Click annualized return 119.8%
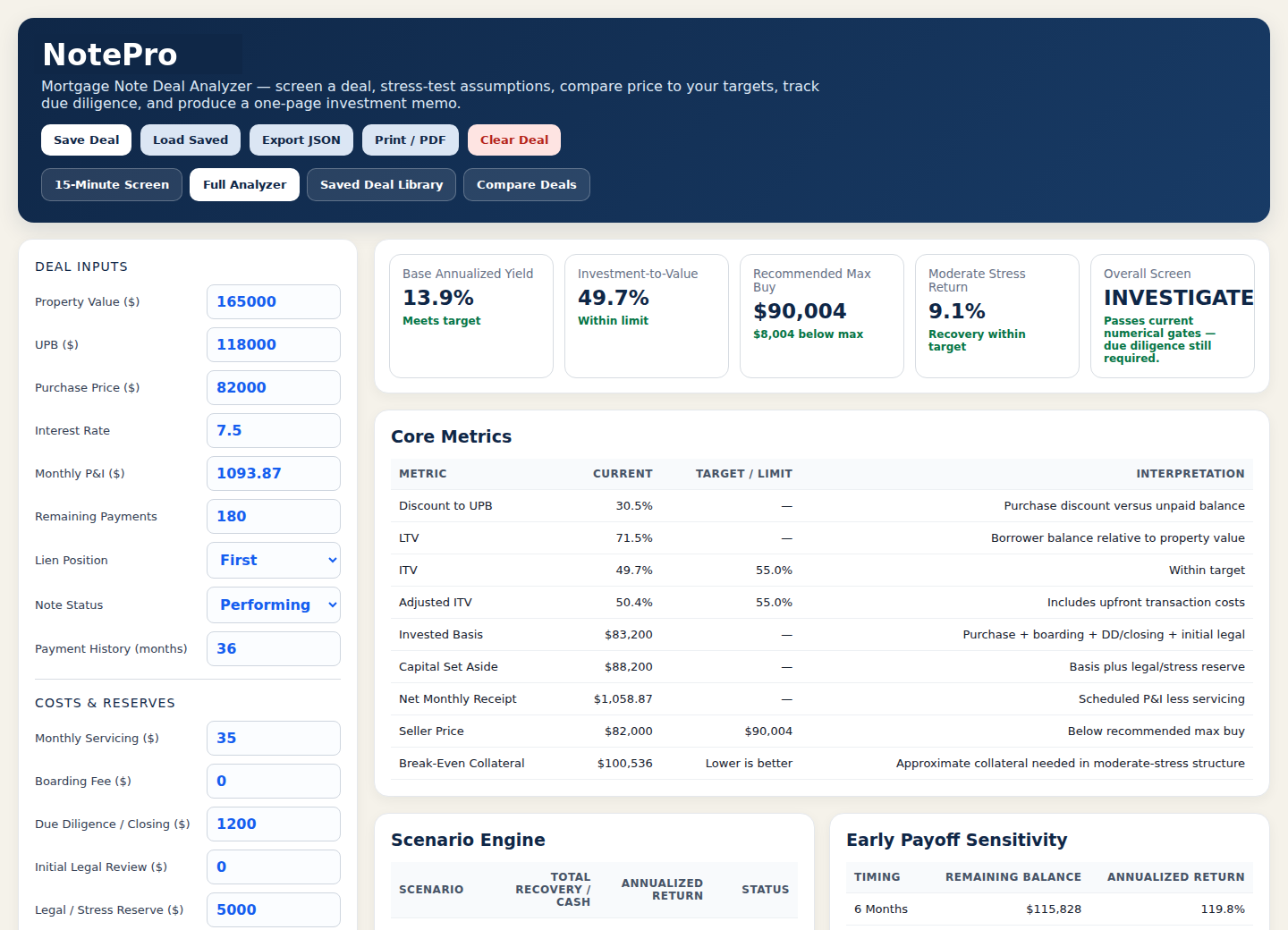Viewport: 1288px width, 930px height. (1223, 909)
